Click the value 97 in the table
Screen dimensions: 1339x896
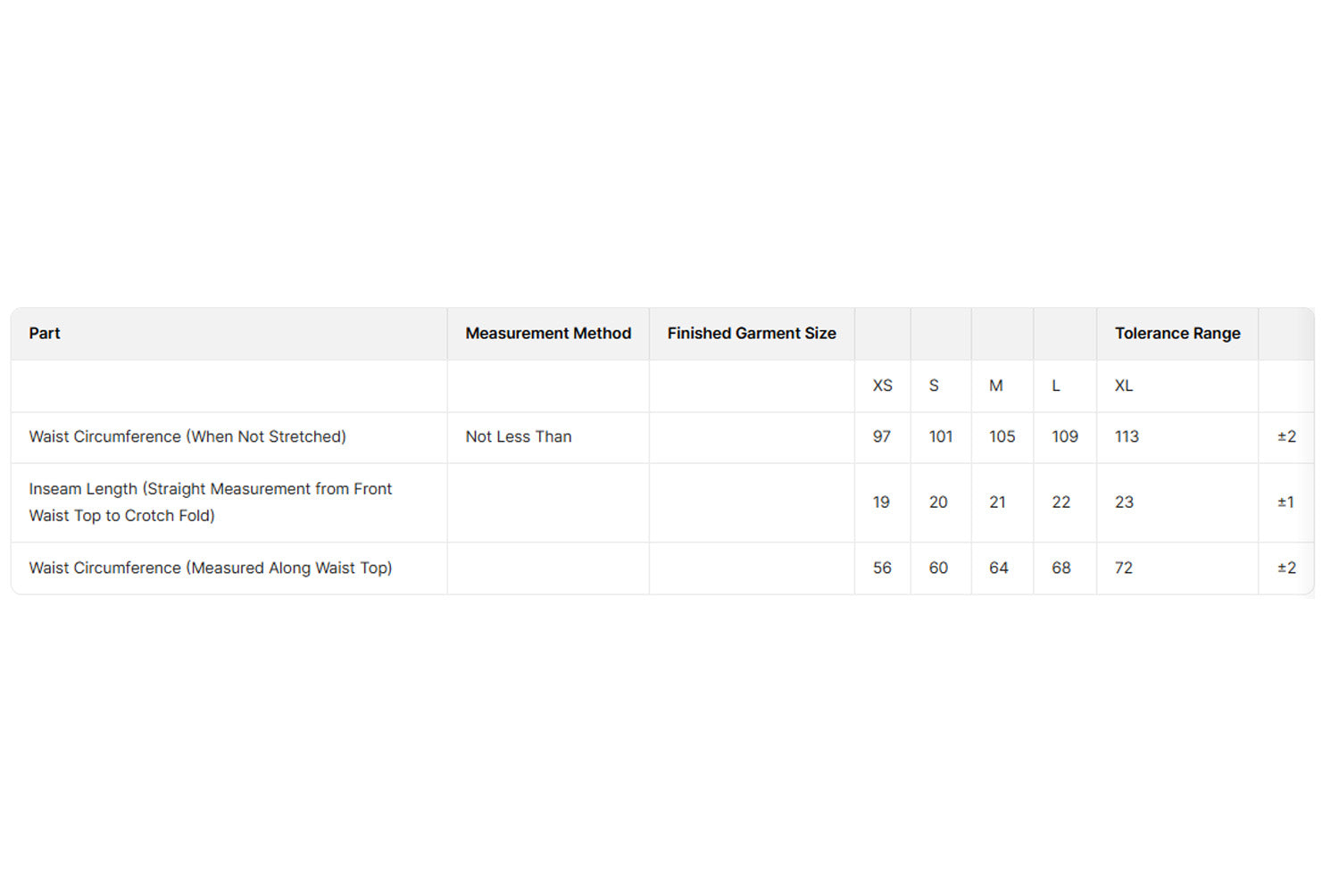(881, 437)
